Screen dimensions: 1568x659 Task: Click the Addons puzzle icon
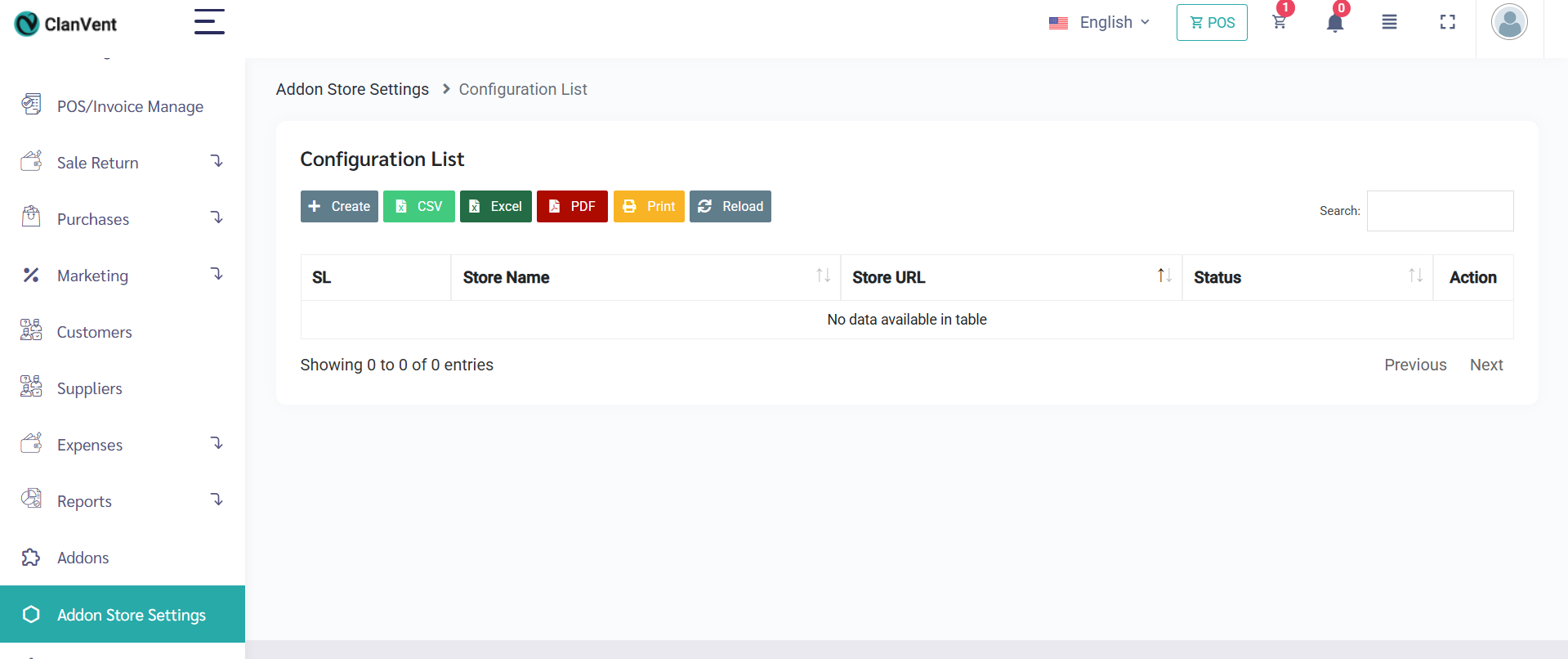pyautogui.click(x=31, y=557)
